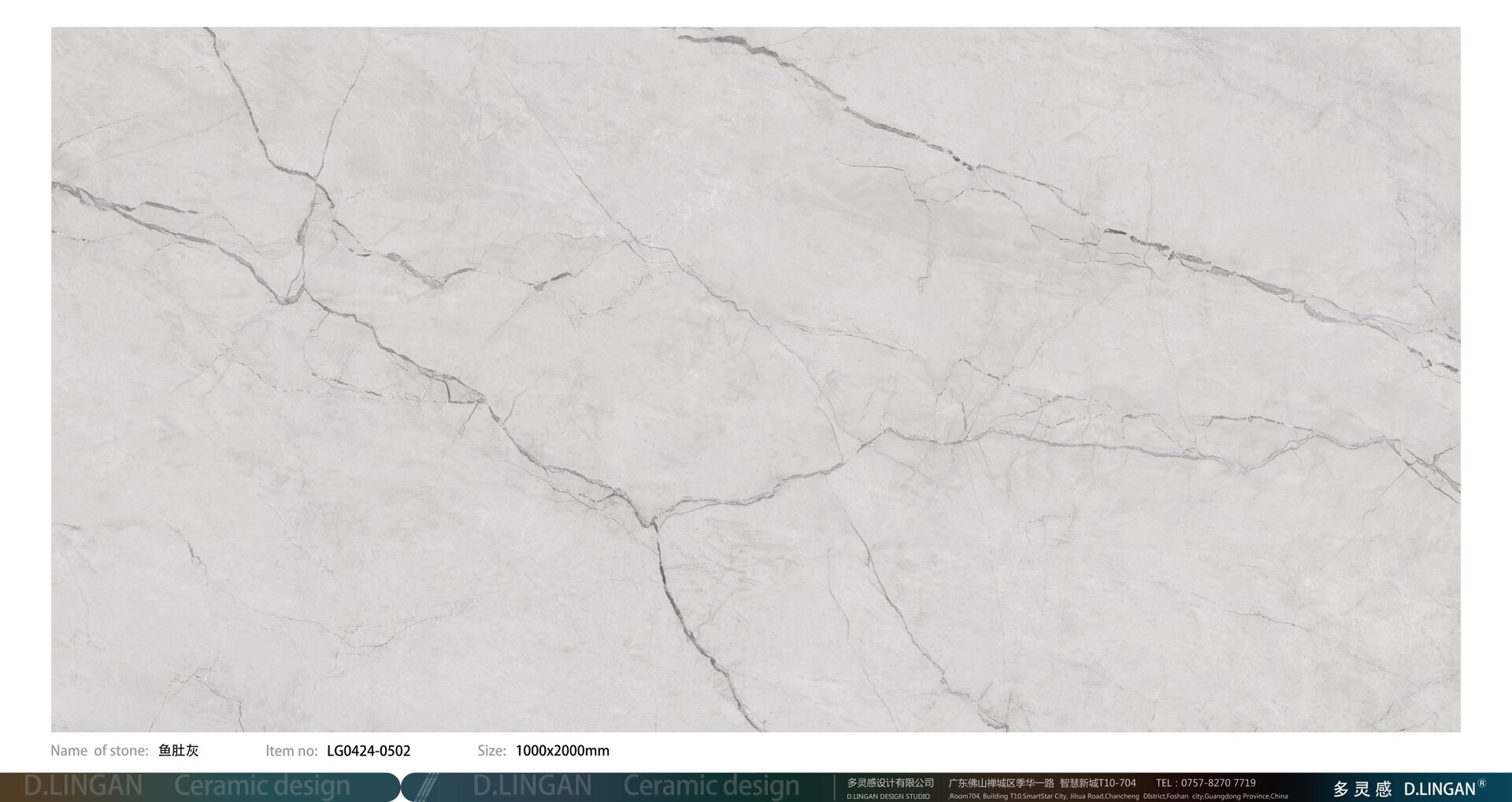
Task: Select the "Name of stone:" label
Action: point(99,751)
